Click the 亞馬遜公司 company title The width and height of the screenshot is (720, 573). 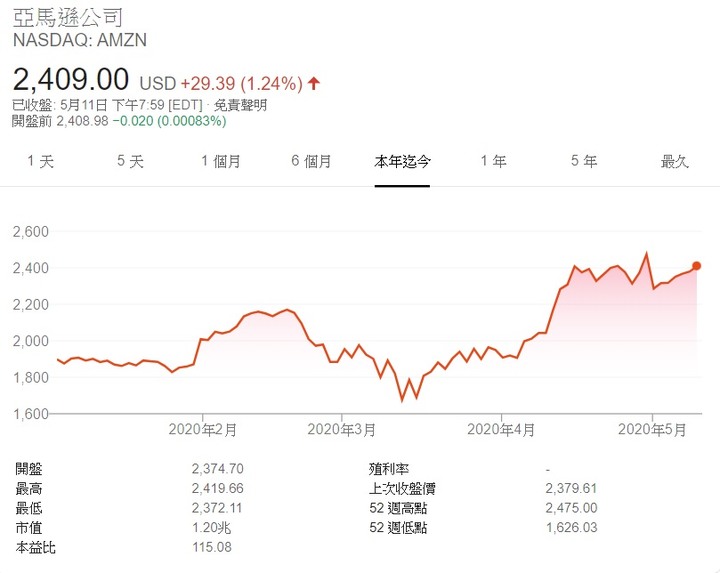pos(68,18)
